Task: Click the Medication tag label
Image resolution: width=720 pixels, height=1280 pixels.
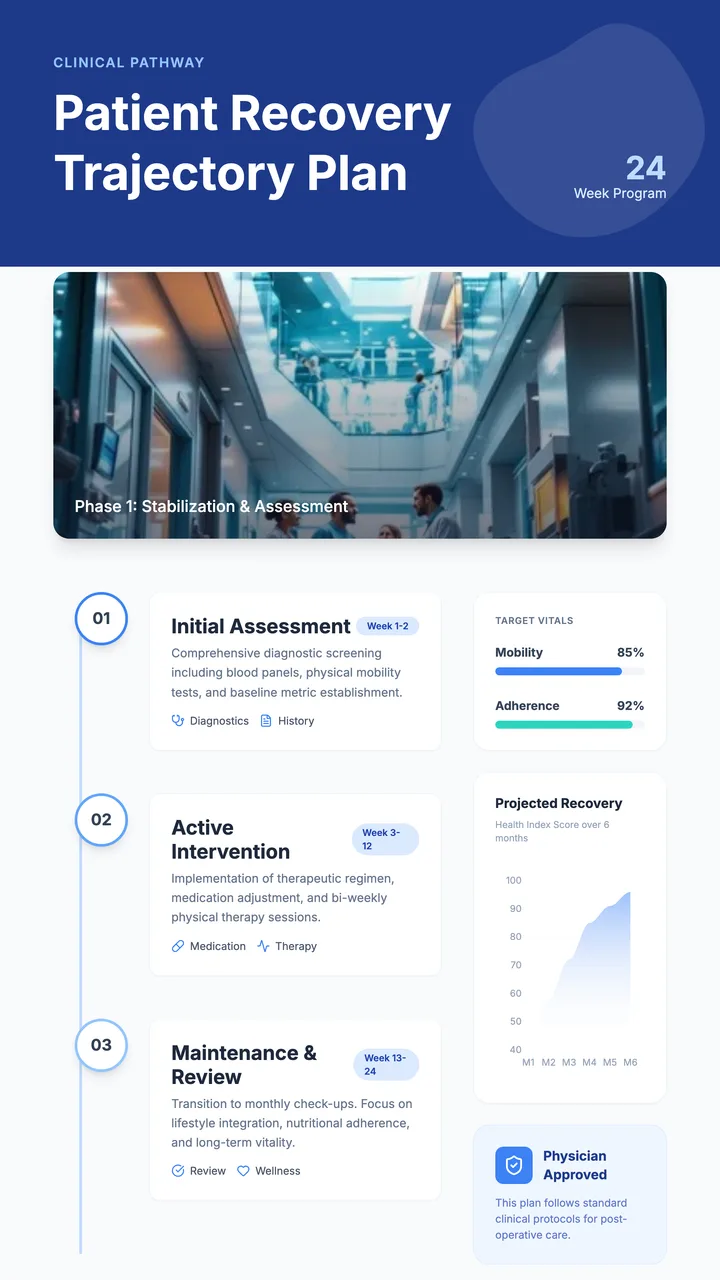Action: [x=218, y=945]
